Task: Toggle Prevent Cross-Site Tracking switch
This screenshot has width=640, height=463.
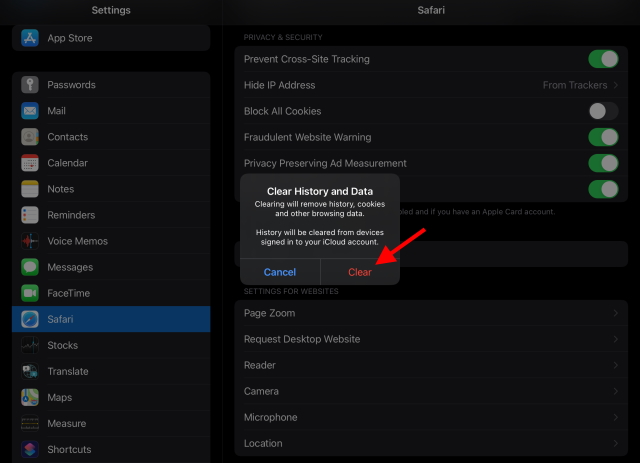Action: pos(603,59)
